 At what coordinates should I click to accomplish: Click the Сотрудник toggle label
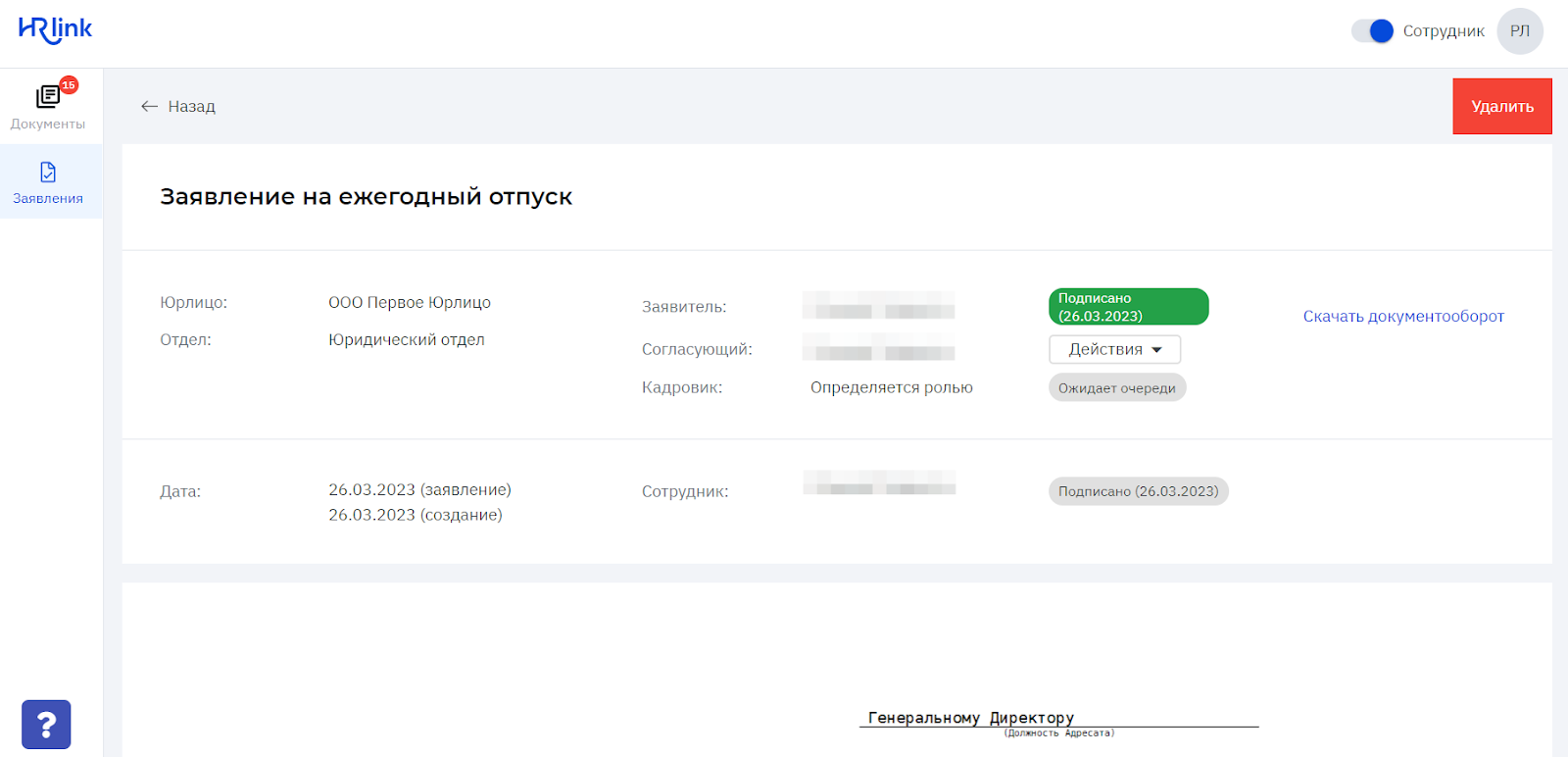1444,31
